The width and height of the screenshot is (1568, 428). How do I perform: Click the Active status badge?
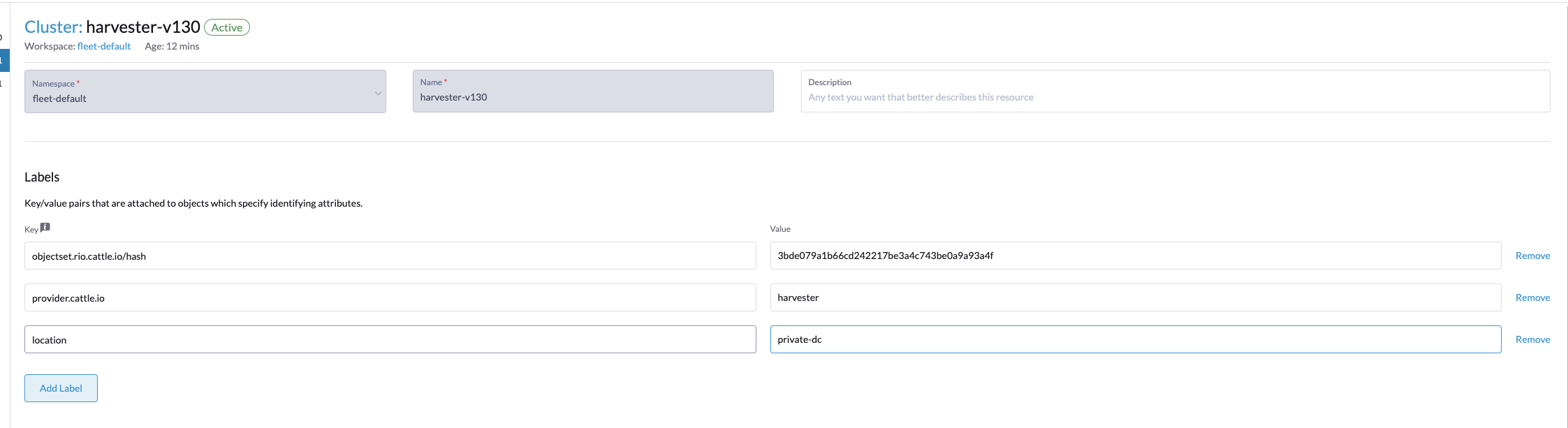point(227,28)
